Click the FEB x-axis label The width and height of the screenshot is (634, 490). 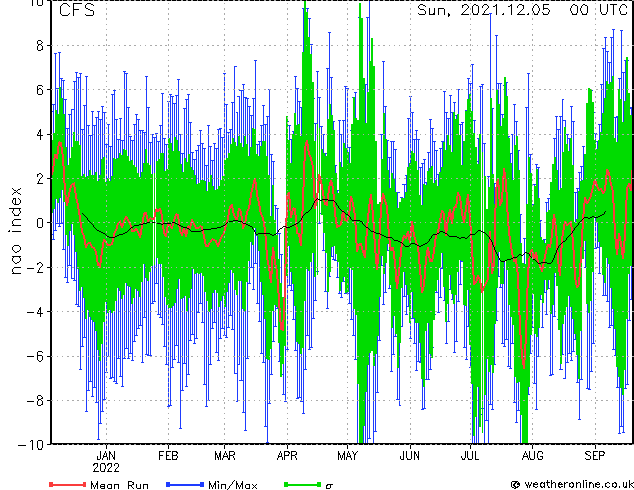coord(168,456)
